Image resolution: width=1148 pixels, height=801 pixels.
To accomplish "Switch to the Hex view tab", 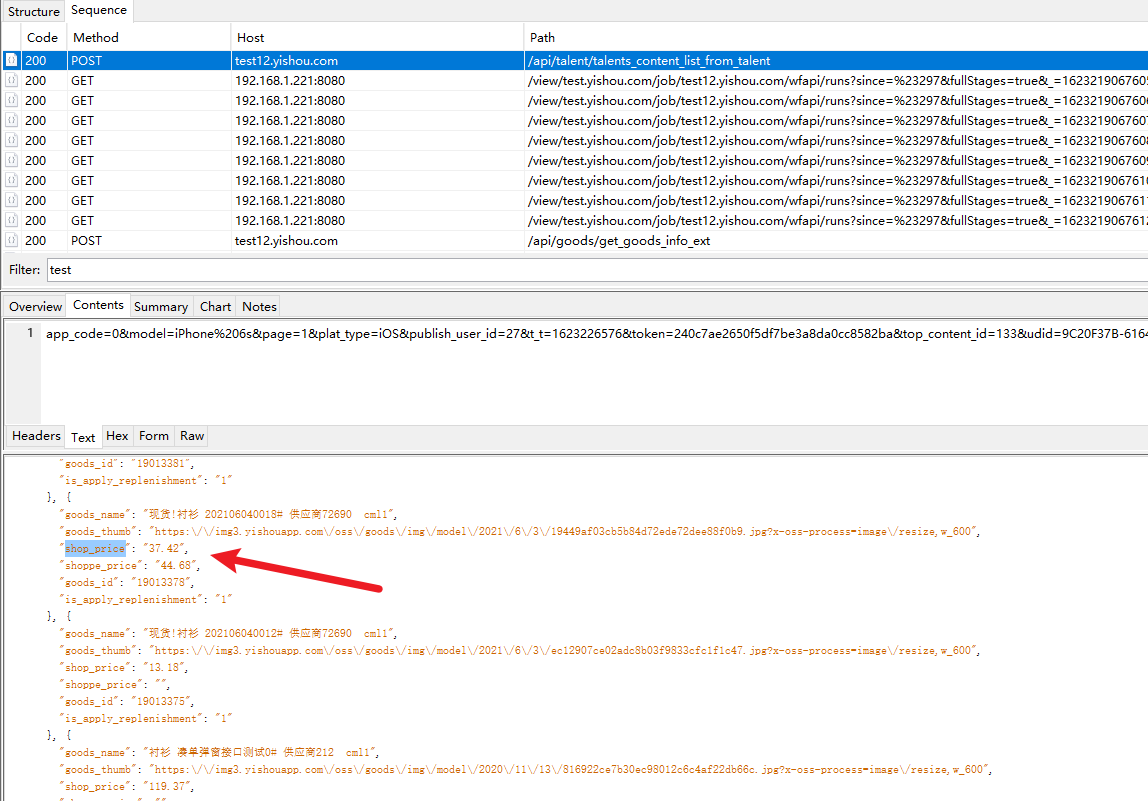I will 117,436.
